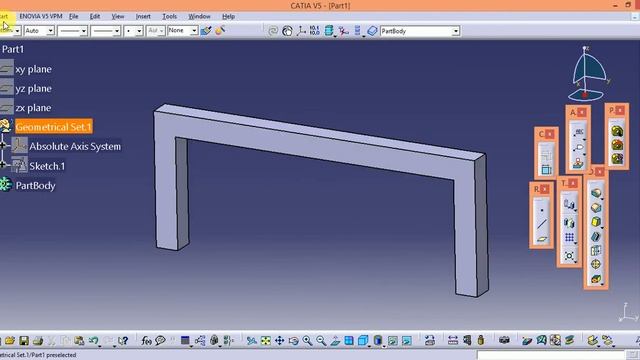Activate the What's This help cursor icon

(122, 340)
